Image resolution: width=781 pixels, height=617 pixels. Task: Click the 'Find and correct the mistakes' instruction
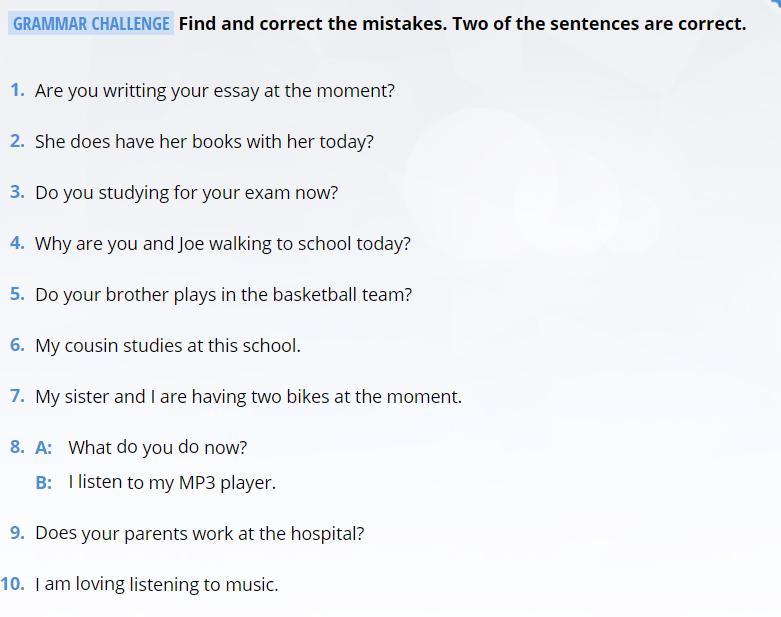click(x=461, y=23)
